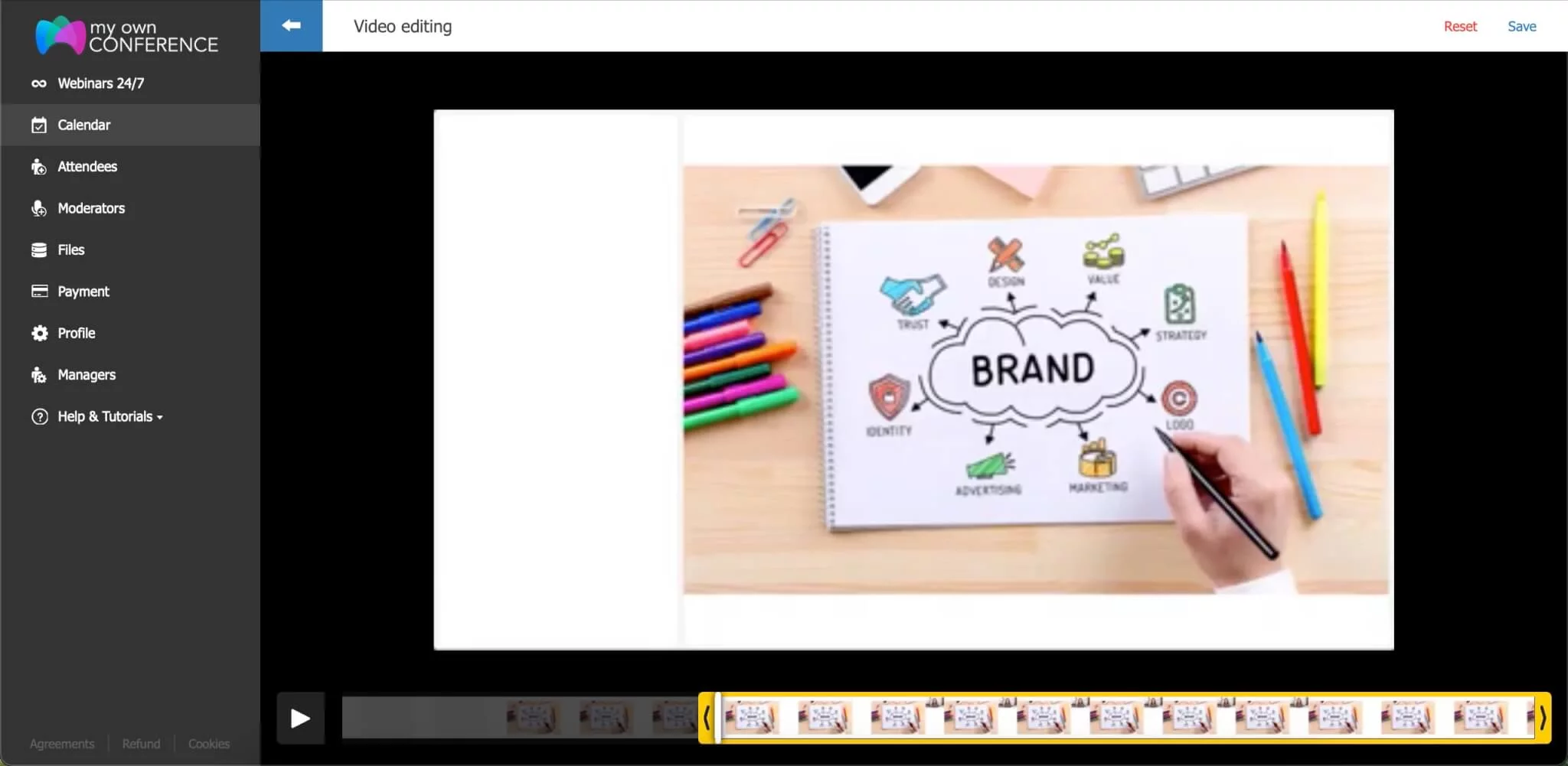Save the video edits

tap(1522, 25)
